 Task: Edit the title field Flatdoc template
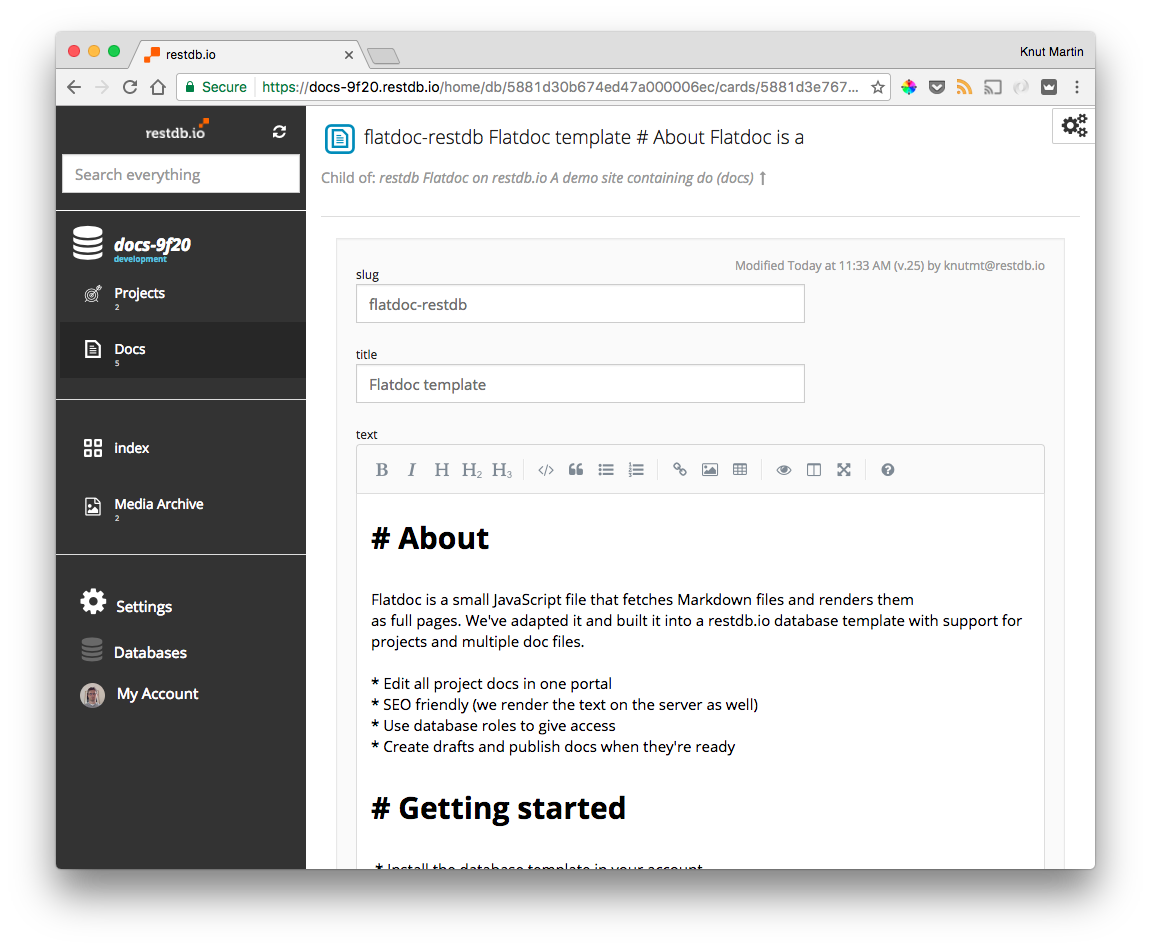pyautogui.click(x=580, y=384)
